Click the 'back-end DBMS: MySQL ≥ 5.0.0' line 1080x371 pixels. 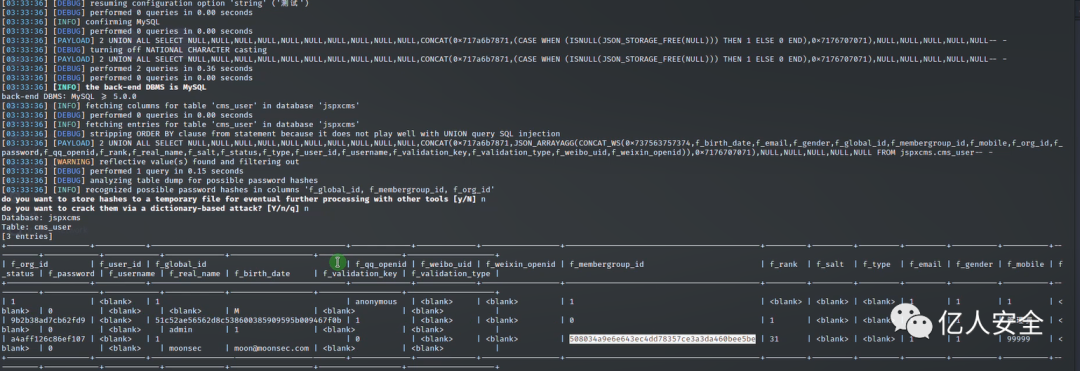[x=69, y=96]
